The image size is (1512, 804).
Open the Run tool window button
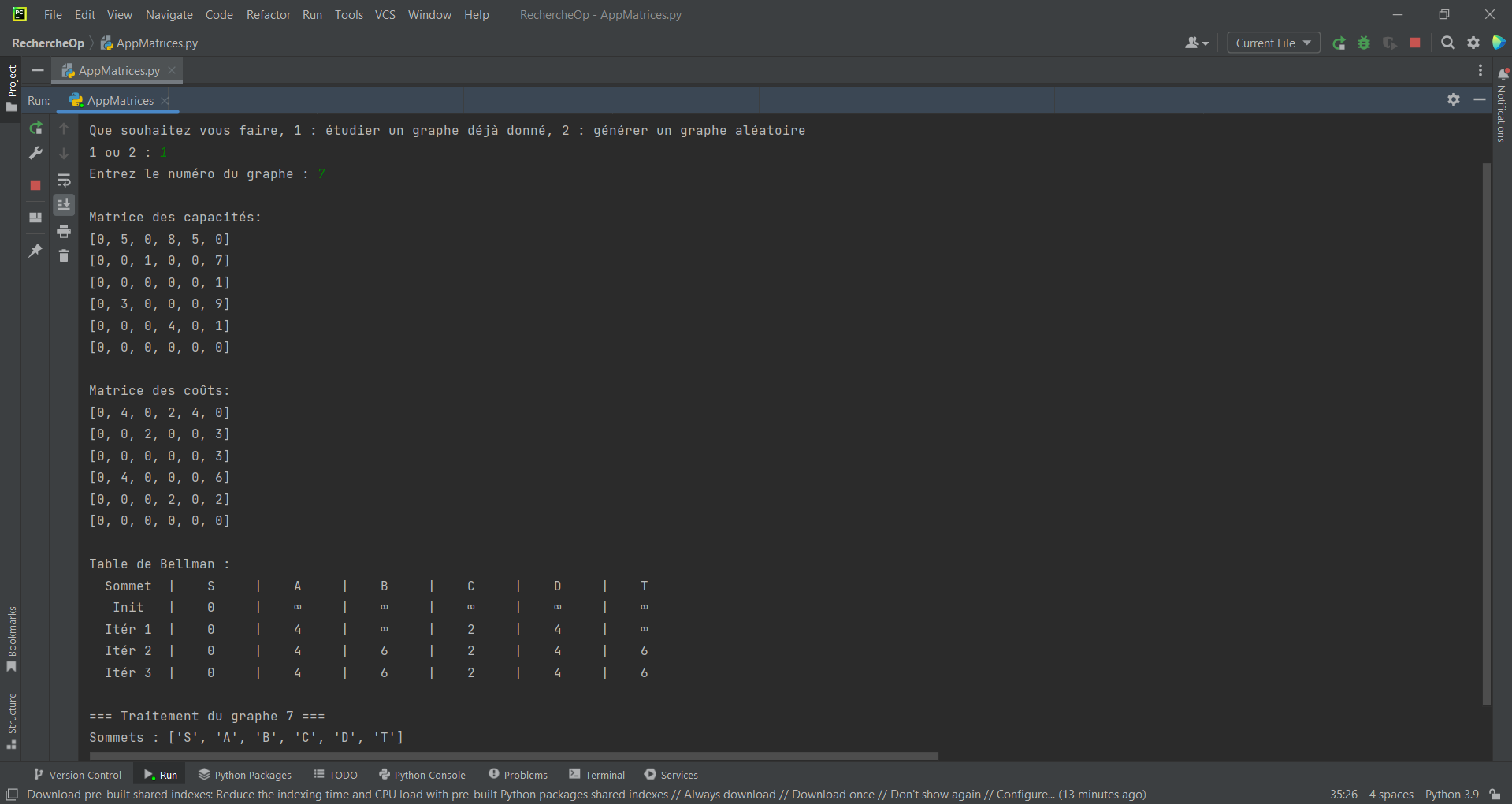pyautogui.click(x=161, y=775)
